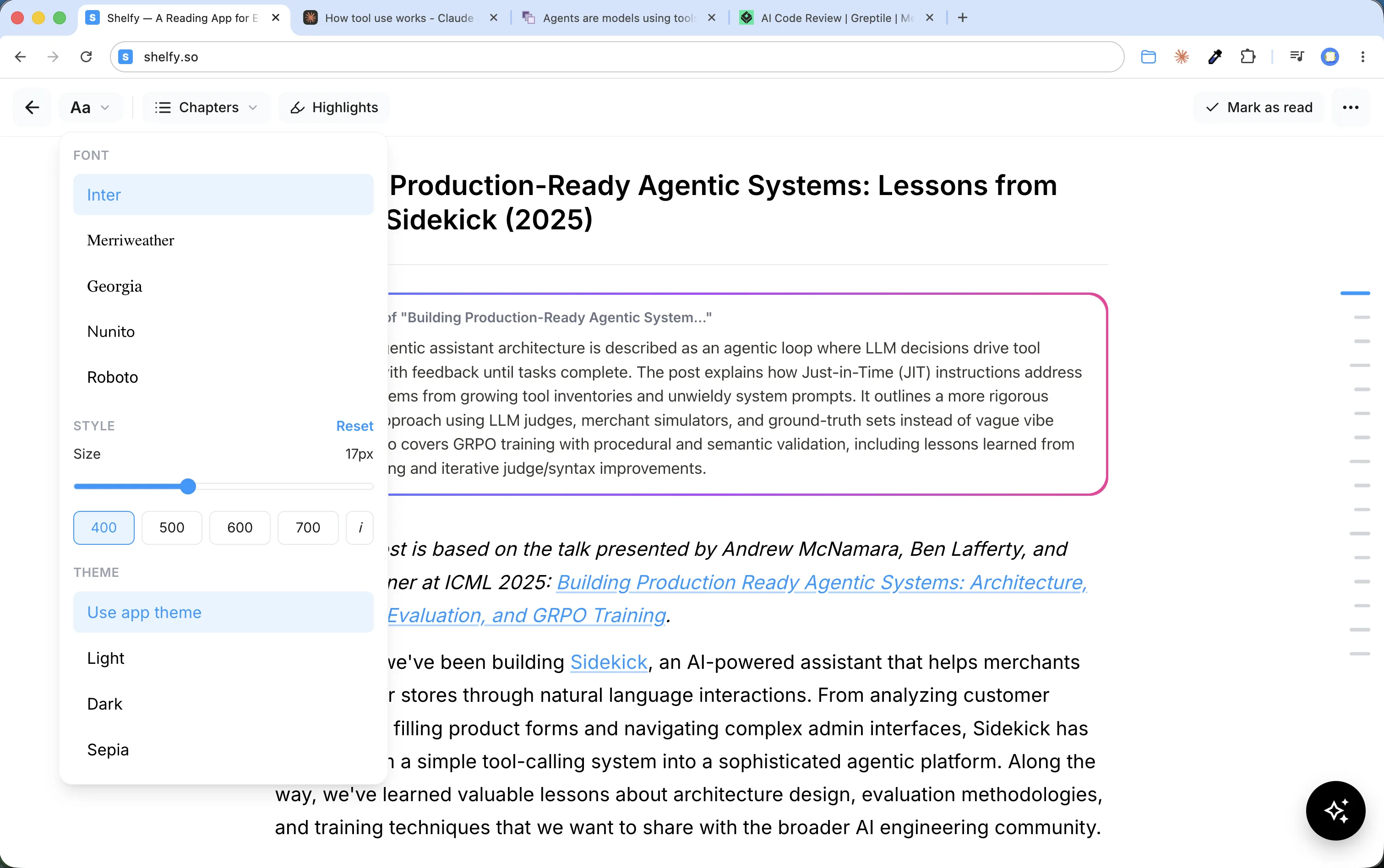
Task: Click the Highlights pen icon
Action: pyautogui.click(x=298, y=107)
